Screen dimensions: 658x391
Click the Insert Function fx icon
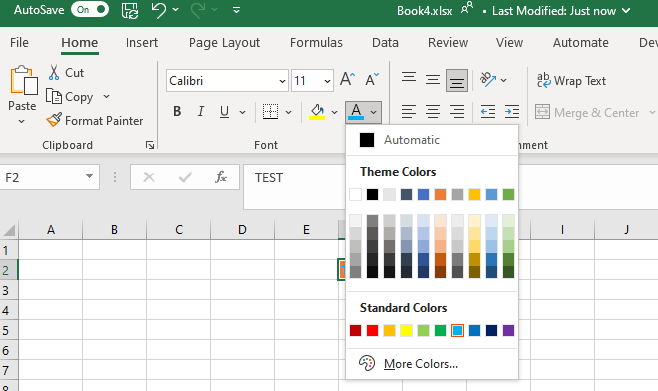point(221,177)
